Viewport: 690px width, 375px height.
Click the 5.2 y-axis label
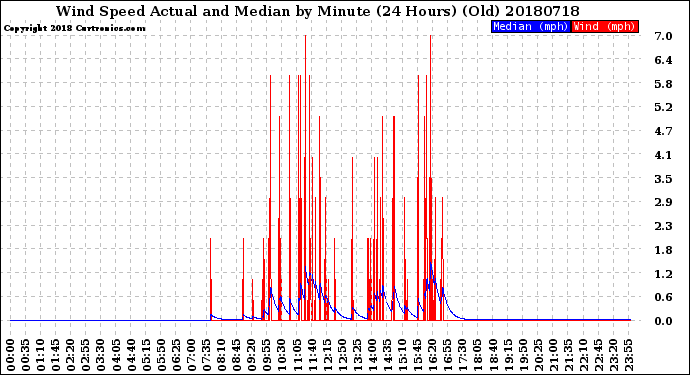tap(663, 107)
